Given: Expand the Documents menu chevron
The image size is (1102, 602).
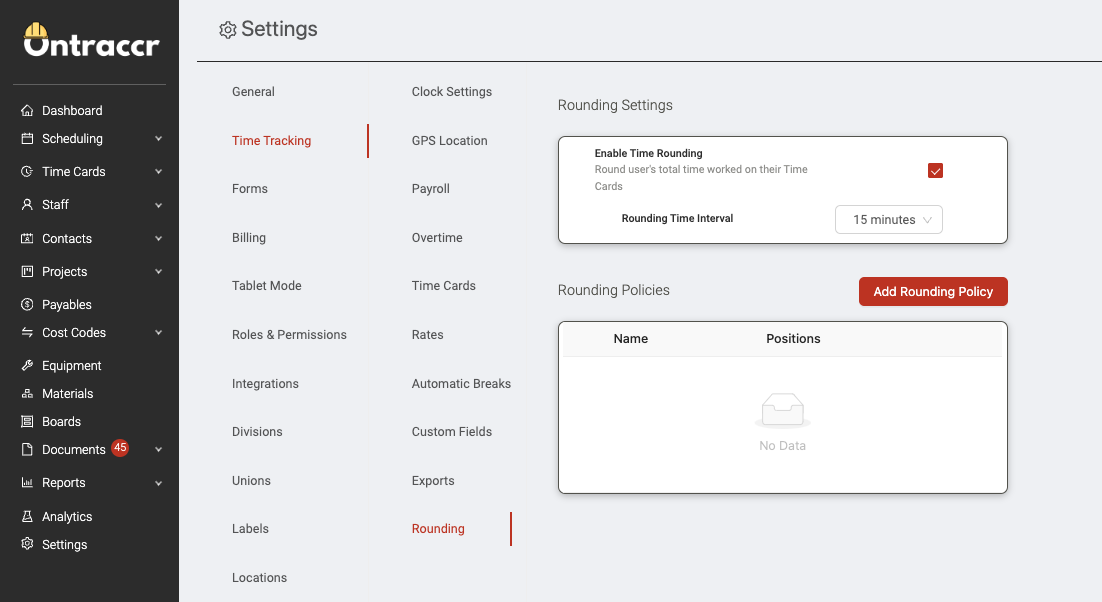Looking at the screenshot, I should (159, 450).
